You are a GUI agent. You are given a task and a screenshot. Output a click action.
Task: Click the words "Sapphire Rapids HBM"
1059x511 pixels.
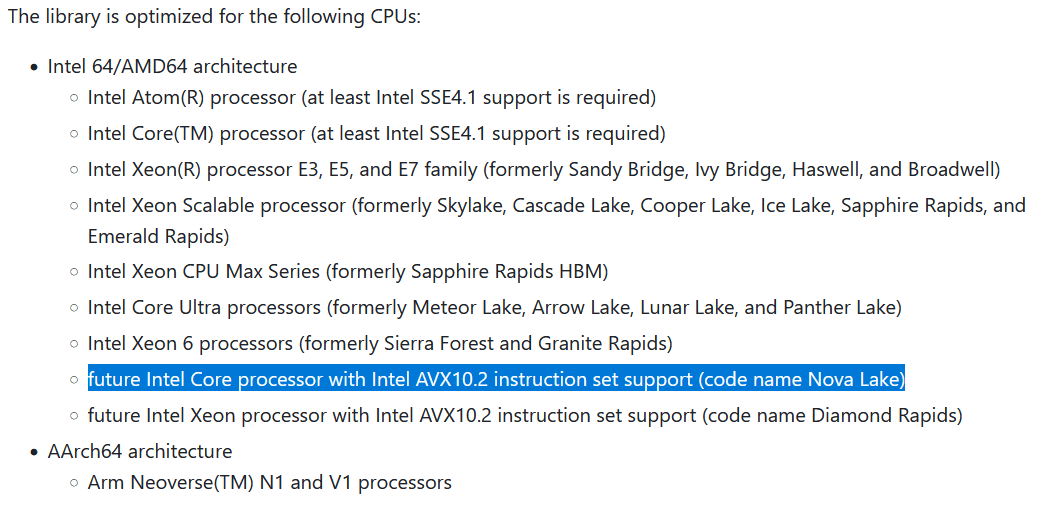tap(513, 271)
